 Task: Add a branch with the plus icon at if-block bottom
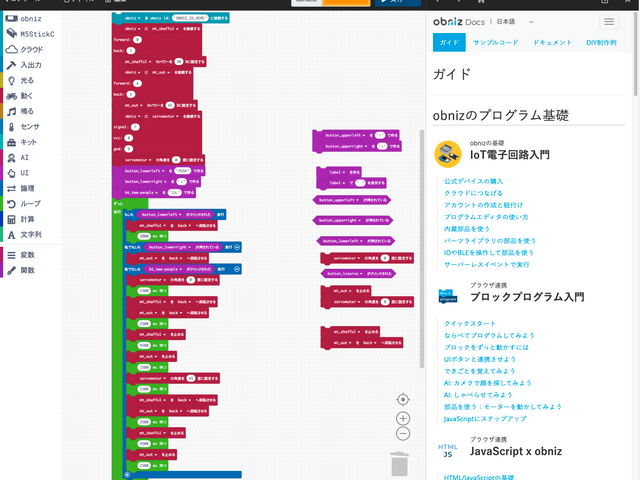[x=127, y=475]
